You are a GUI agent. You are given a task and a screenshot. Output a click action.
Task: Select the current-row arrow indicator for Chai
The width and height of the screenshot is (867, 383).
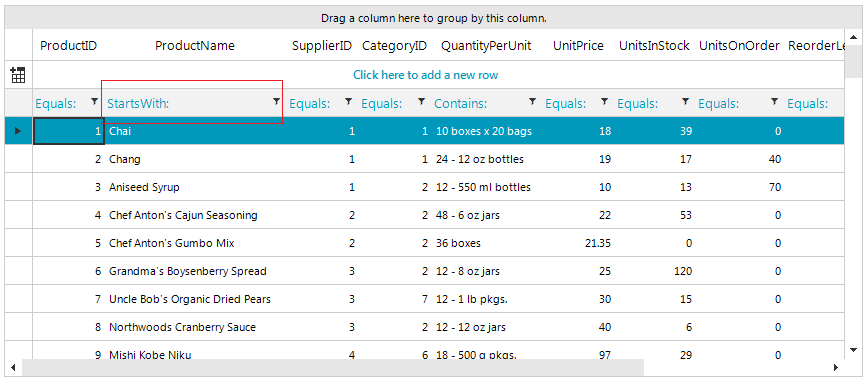tap(18, 131)
